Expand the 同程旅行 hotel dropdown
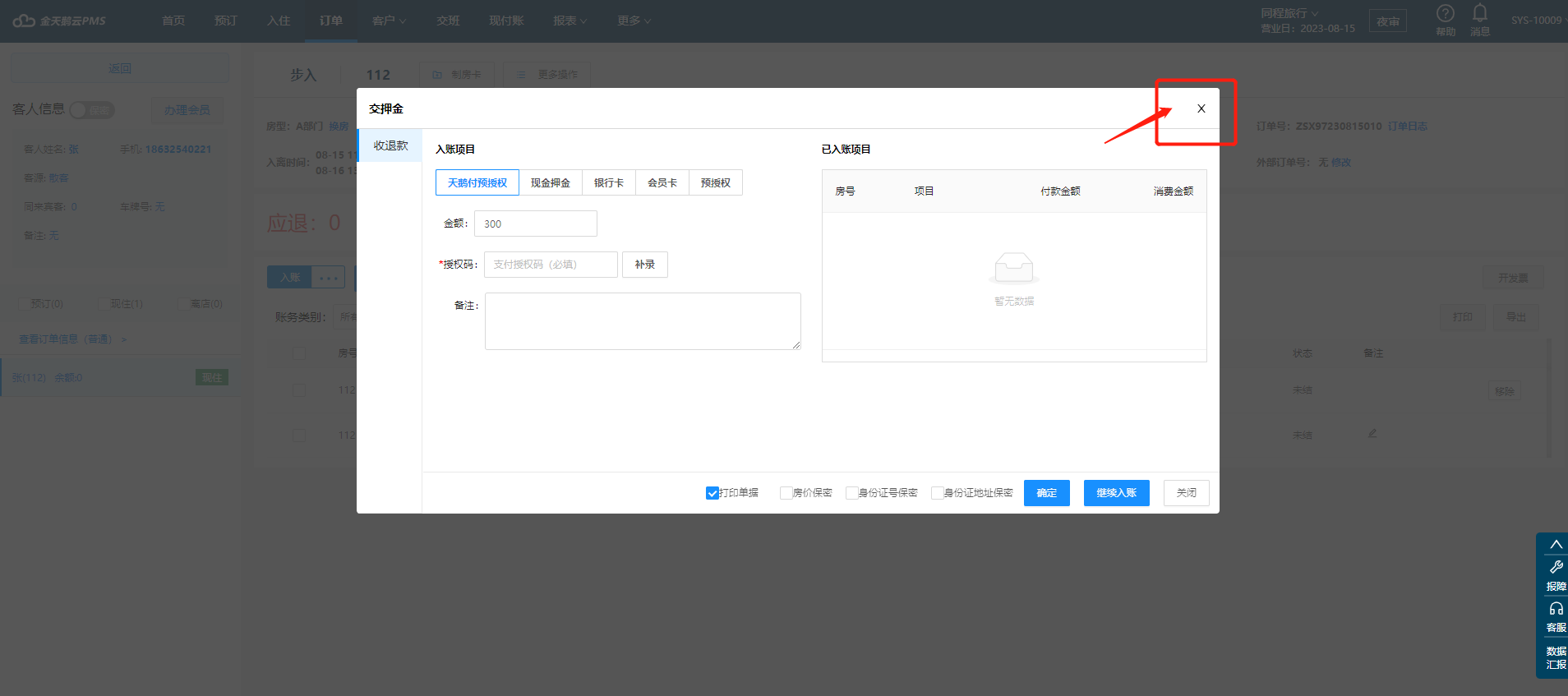Screen dimensions: 1568x696 tap(1289, 13)
